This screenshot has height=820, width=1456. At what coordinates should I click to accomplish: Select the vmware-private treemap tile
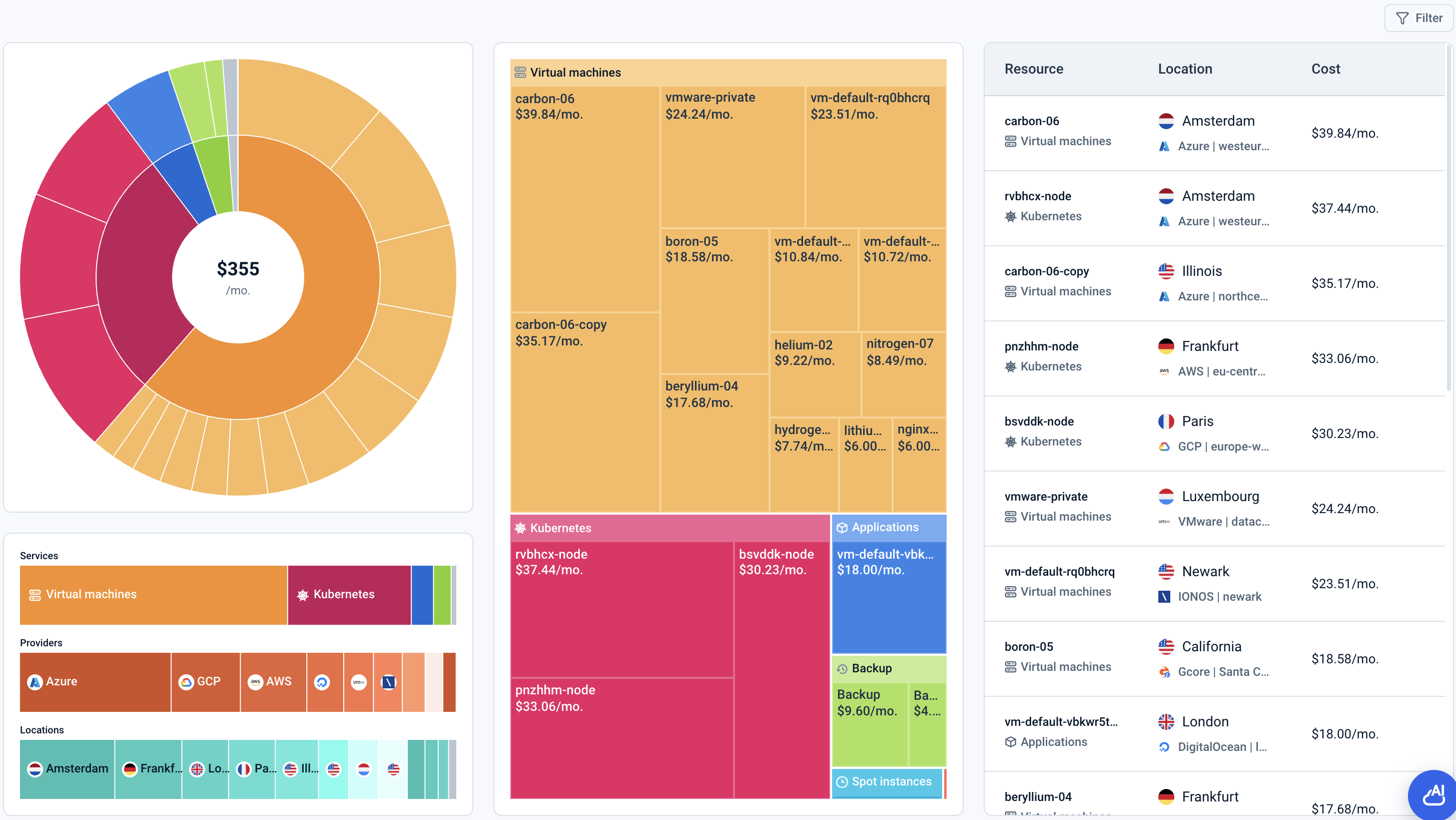733,157
